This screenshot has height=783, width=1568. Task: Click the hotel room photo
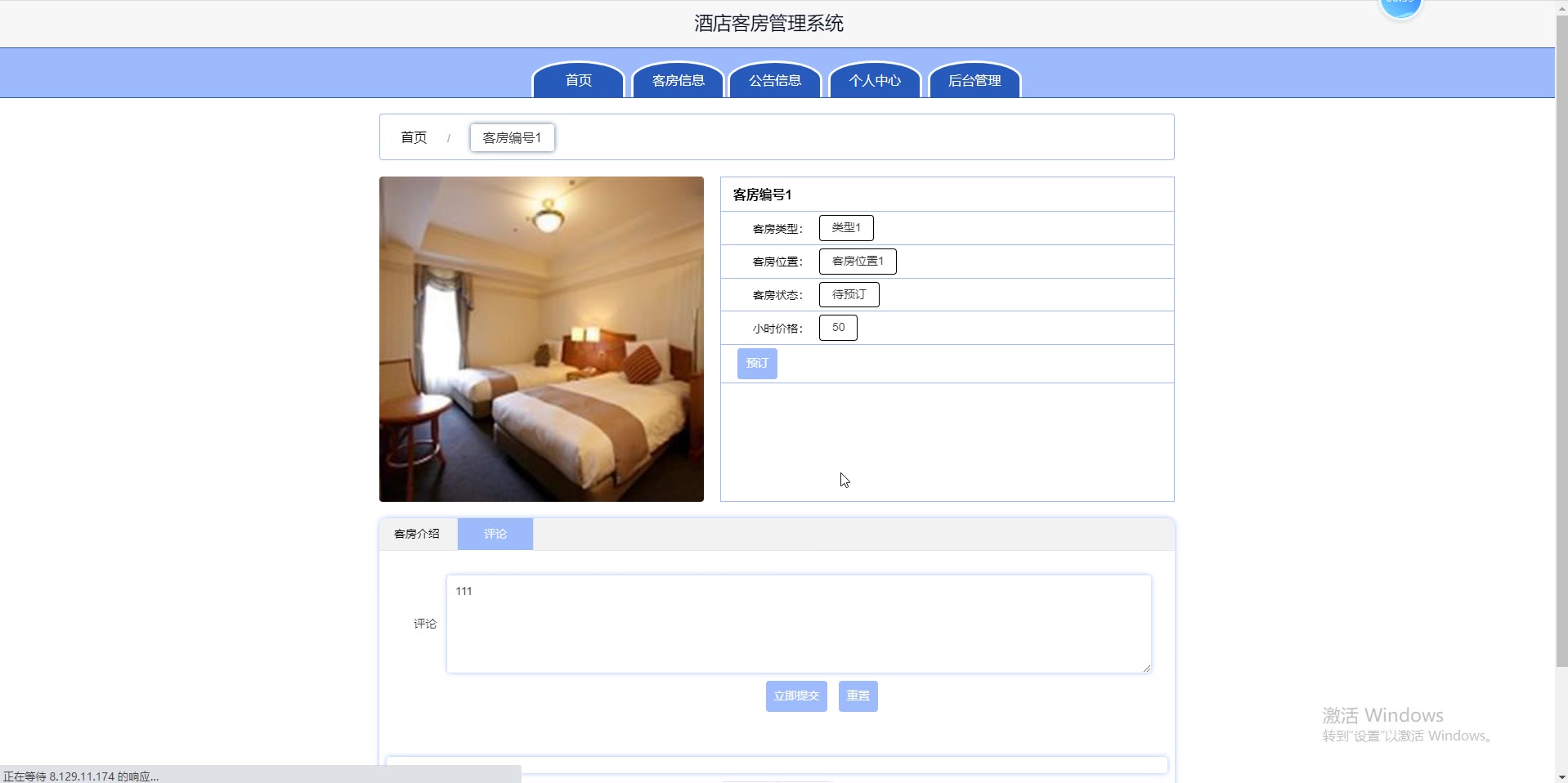541,339
